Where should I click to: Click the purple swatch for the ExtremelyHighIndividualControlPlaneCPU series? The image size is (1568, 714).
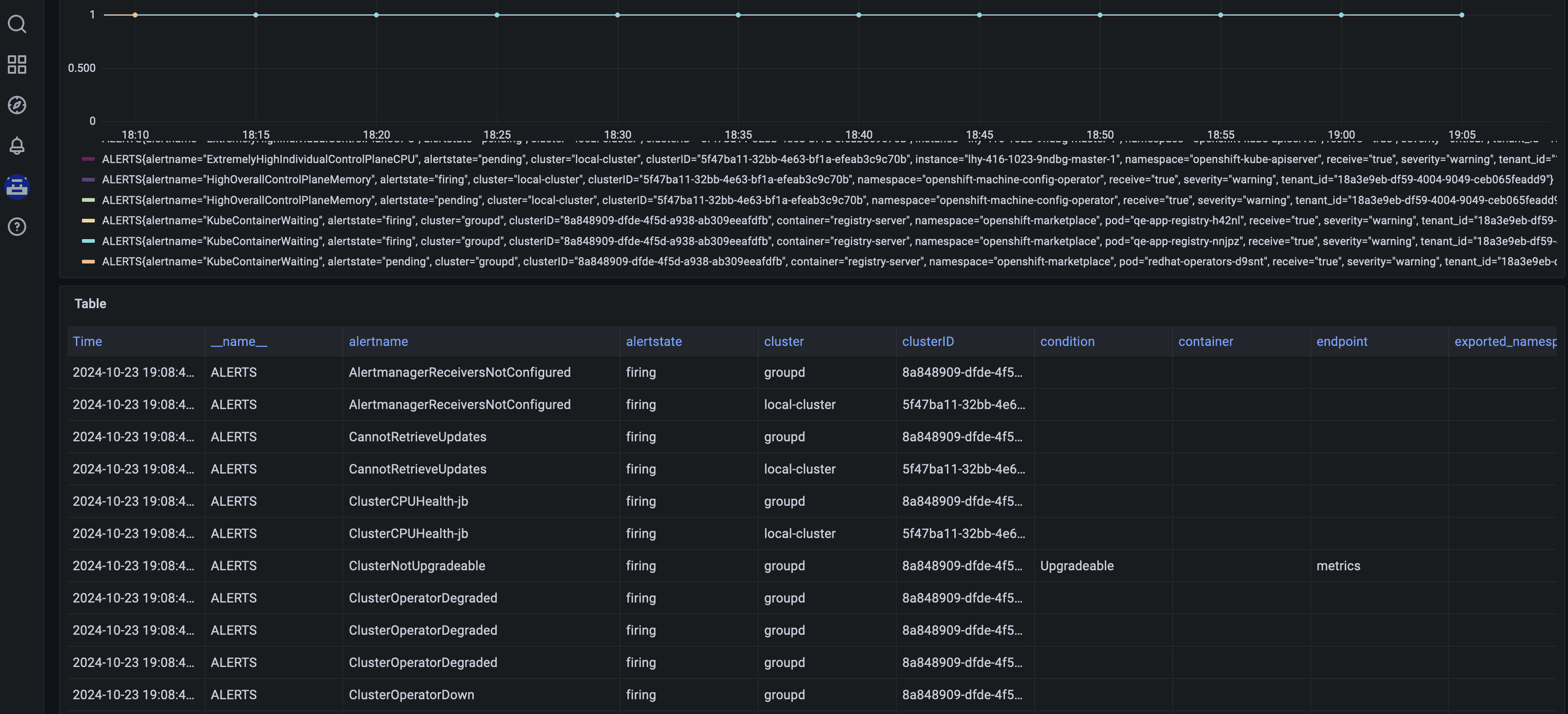click(x=88, y=159)
